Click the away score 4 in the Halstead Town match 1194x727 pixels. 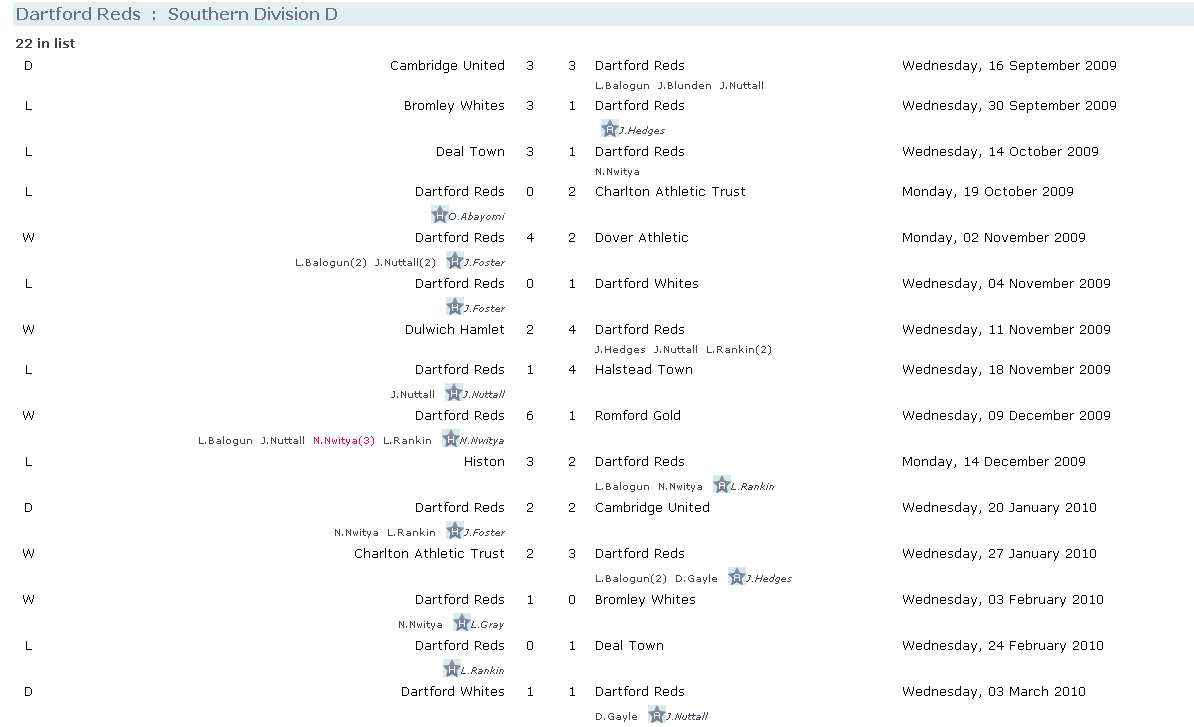pos(572,370)
